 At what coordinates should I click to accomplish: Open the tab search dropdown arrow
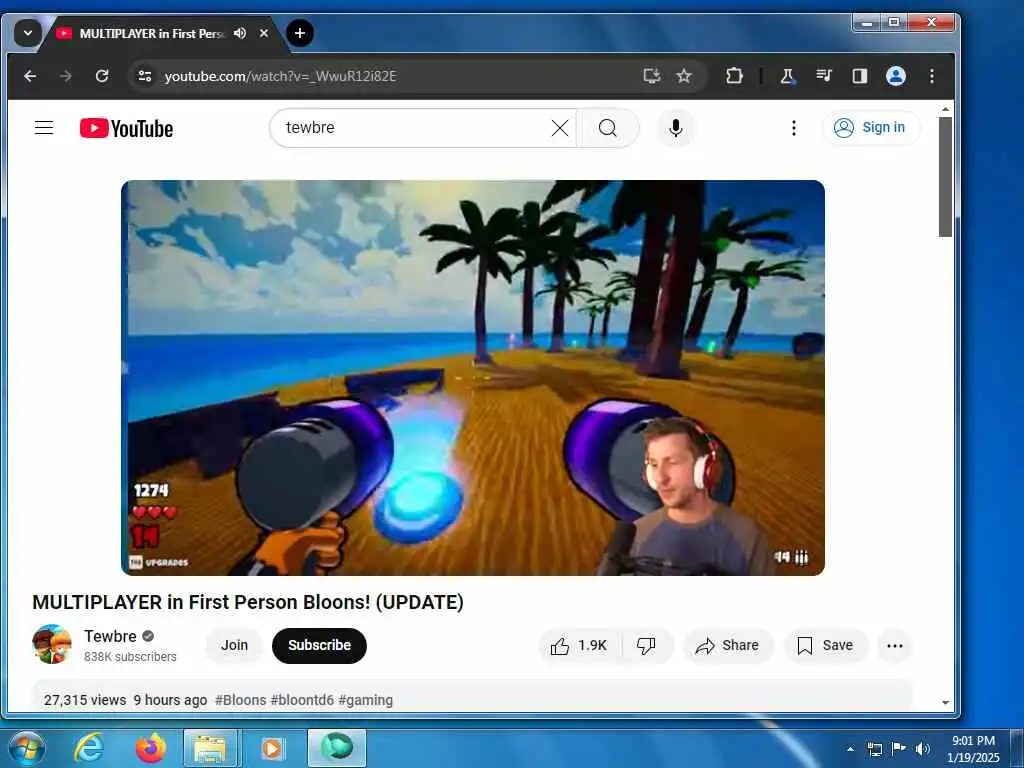point(27,33)
